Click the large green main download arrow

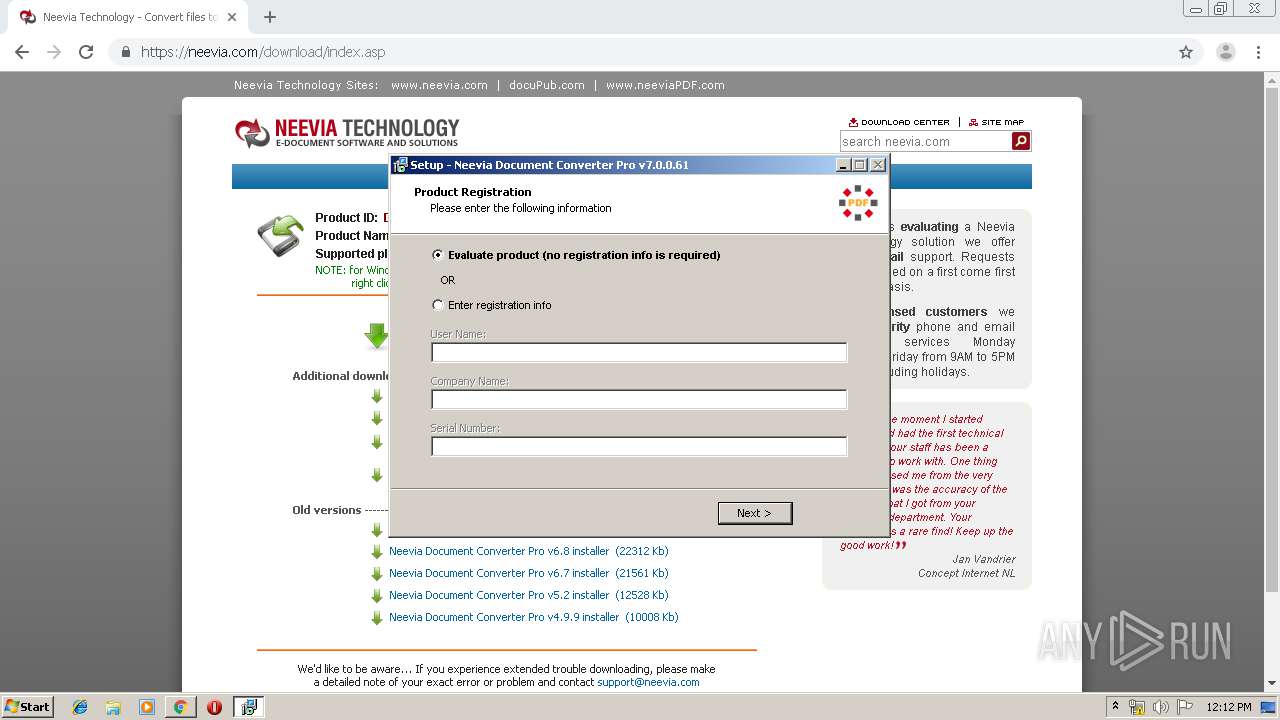(x=377, y=336)
